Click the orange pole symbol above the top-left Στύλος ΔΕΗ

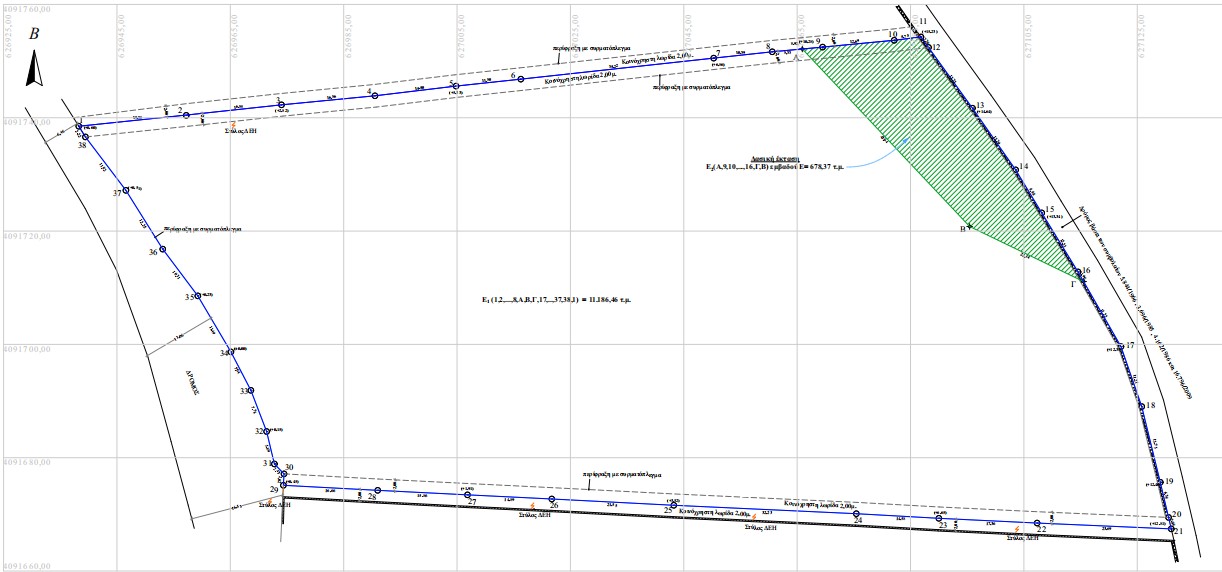coord(233,124)
